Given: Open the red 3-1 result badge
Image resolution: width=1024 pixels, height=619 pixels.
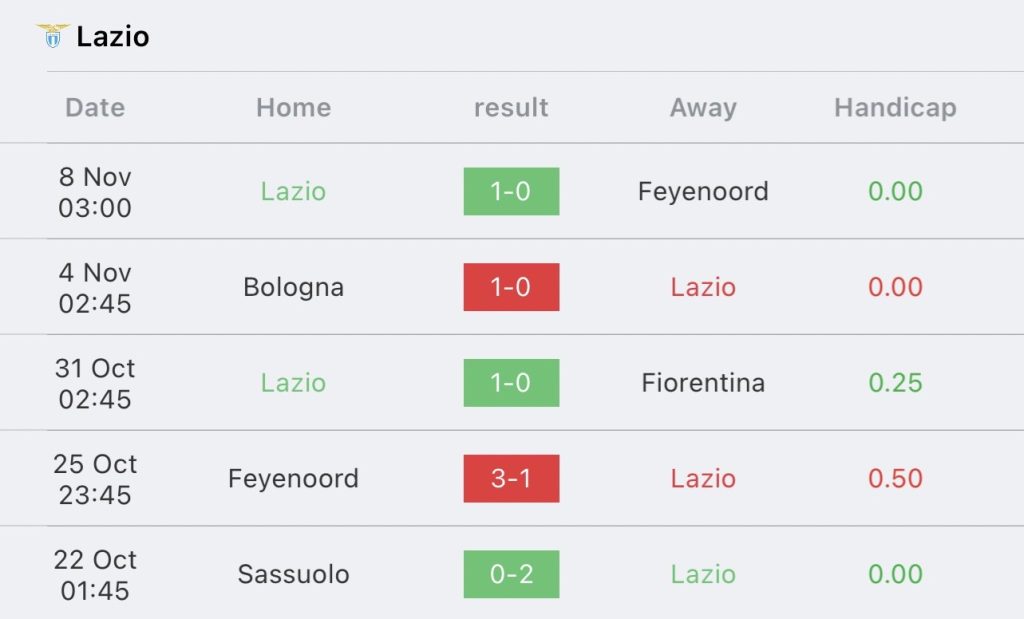Looking at the screenshot, I should [511, 479].
